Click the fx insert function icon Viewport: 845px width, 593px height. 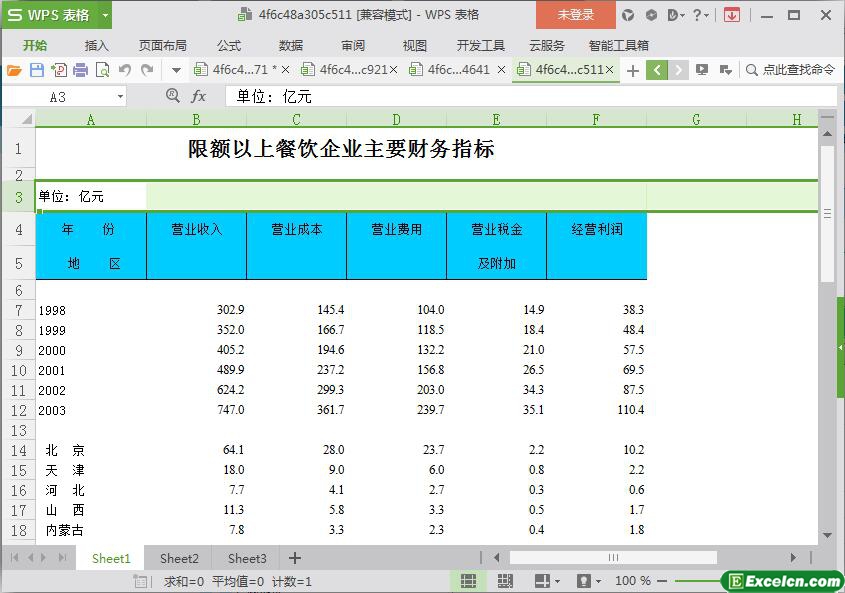coord(198,96)
